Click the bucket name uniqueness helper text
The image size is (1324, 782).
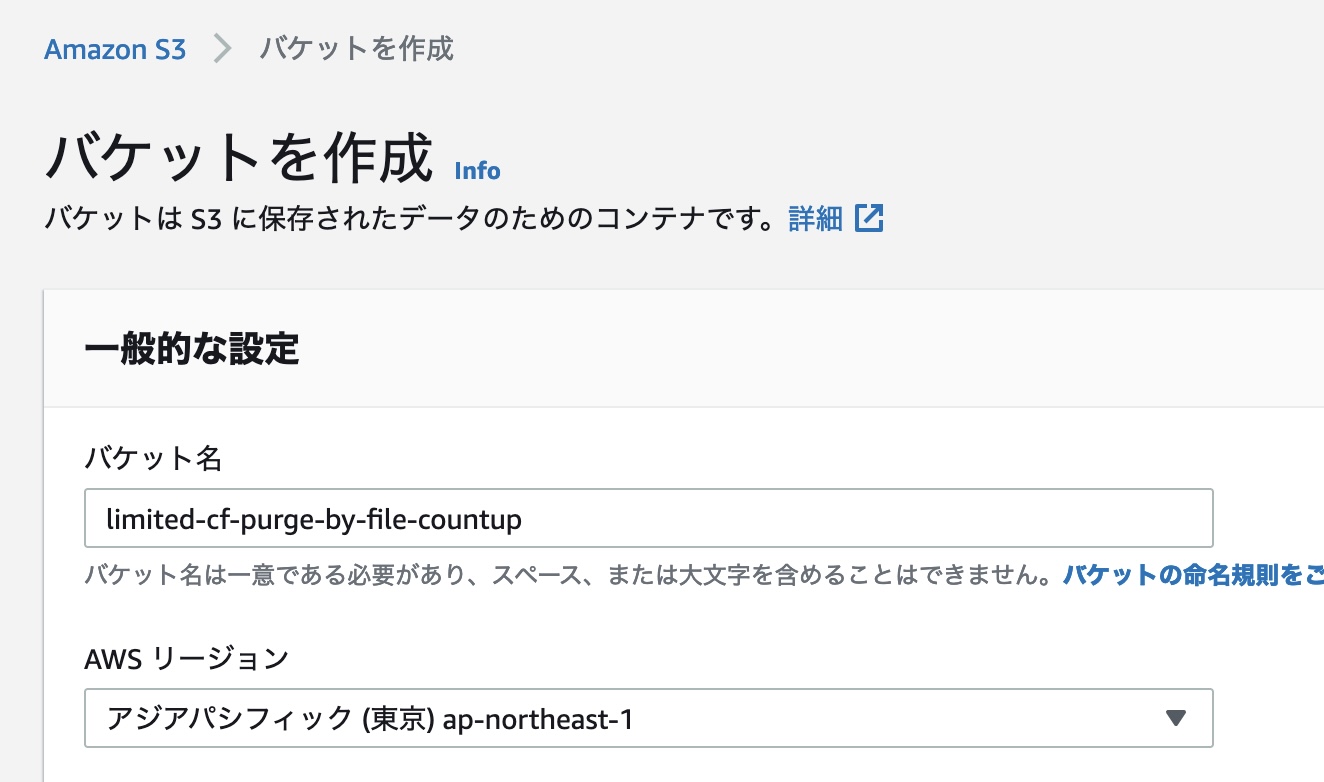pos(568,575)
